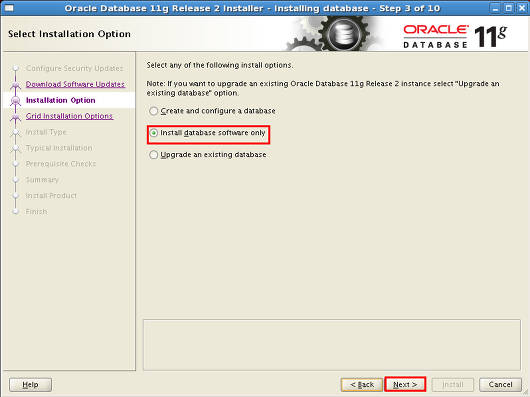Click the Grid Installation Options step marker icon
Image resolution: width=530 pixels, height=397 pixels.
(15, 117)
